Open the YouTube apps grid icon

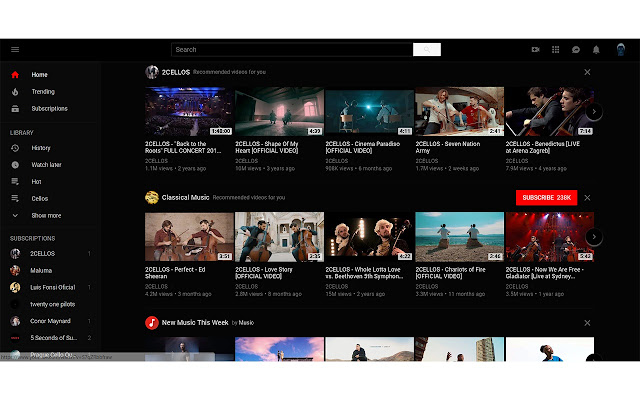(556, 49)
